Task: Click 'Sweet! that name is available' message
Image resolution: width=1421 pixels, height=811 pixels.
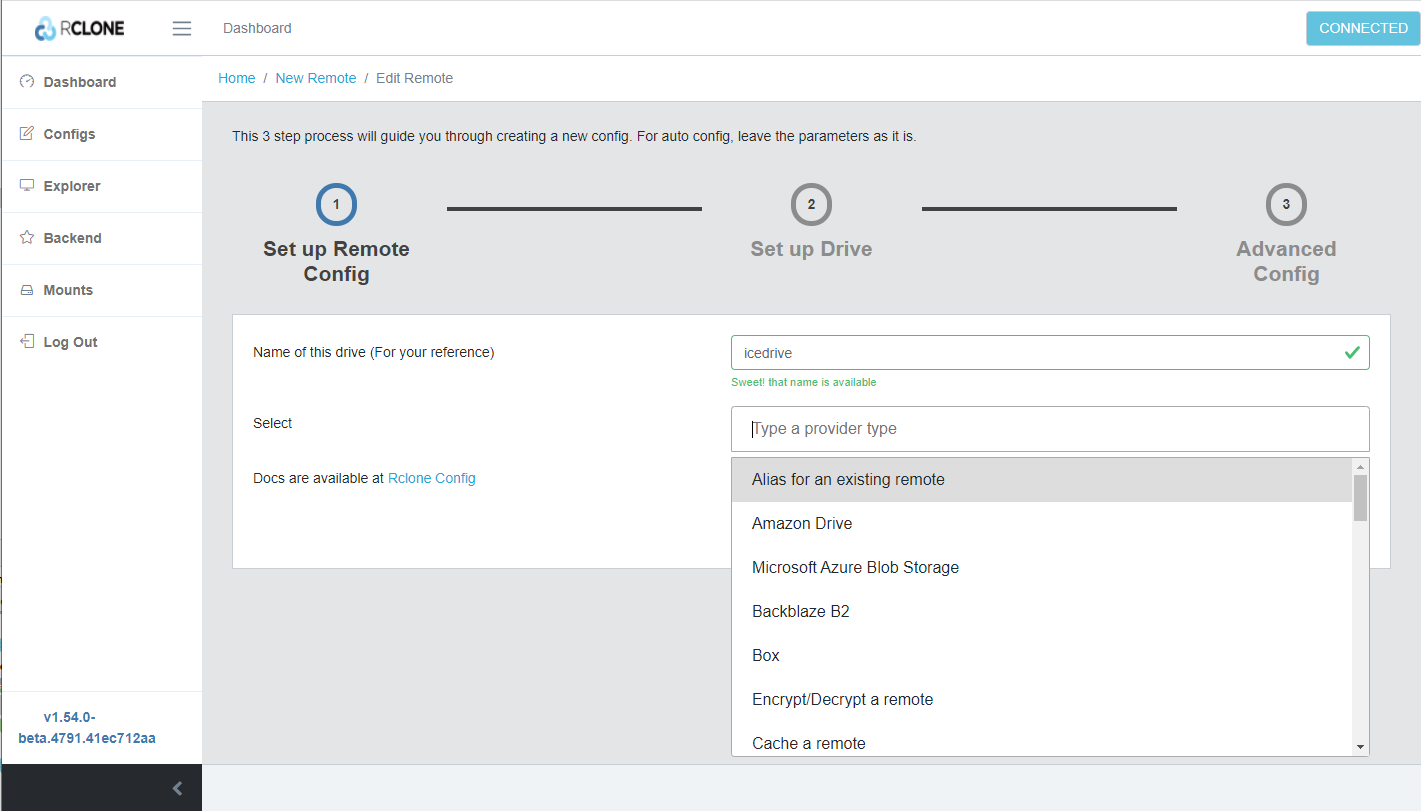Action: 804,382
